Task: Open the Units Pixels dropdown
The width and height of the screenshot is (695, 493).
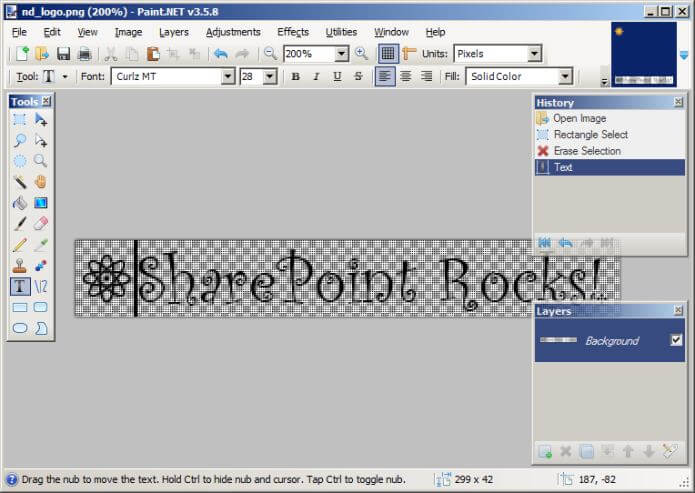Action: (535, 54)
